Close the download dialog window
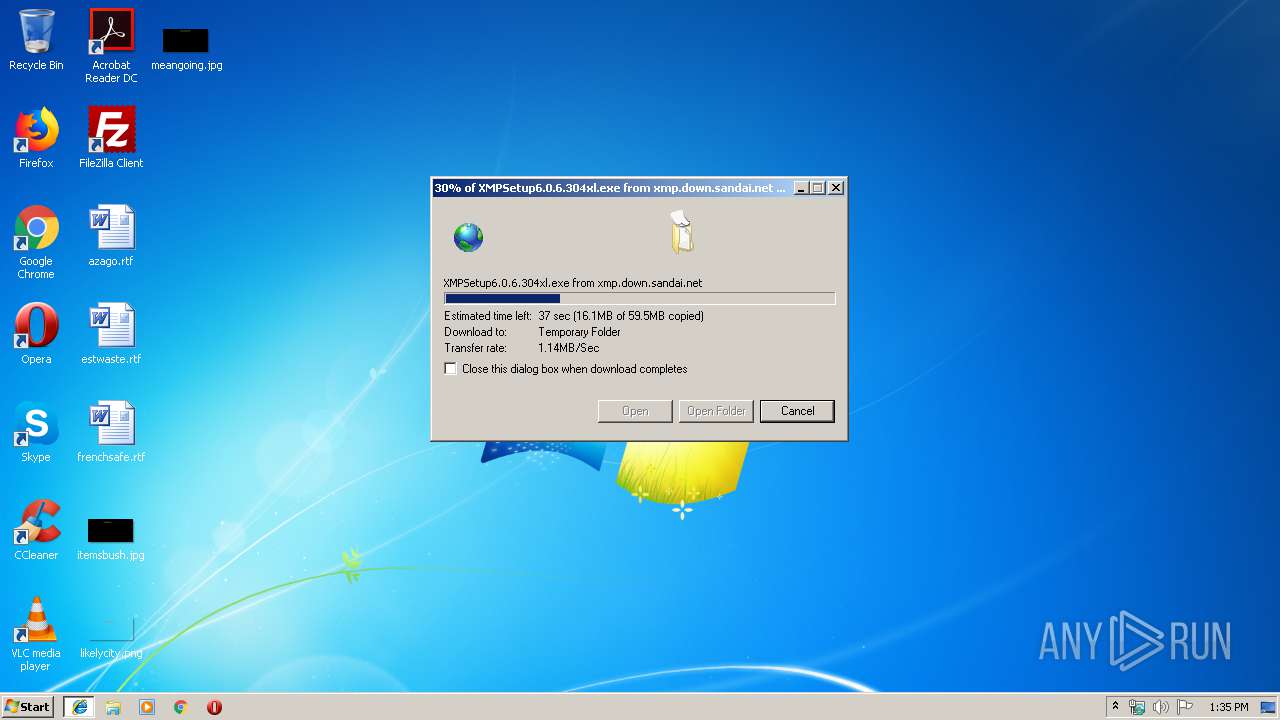 [x=837, y=188]
